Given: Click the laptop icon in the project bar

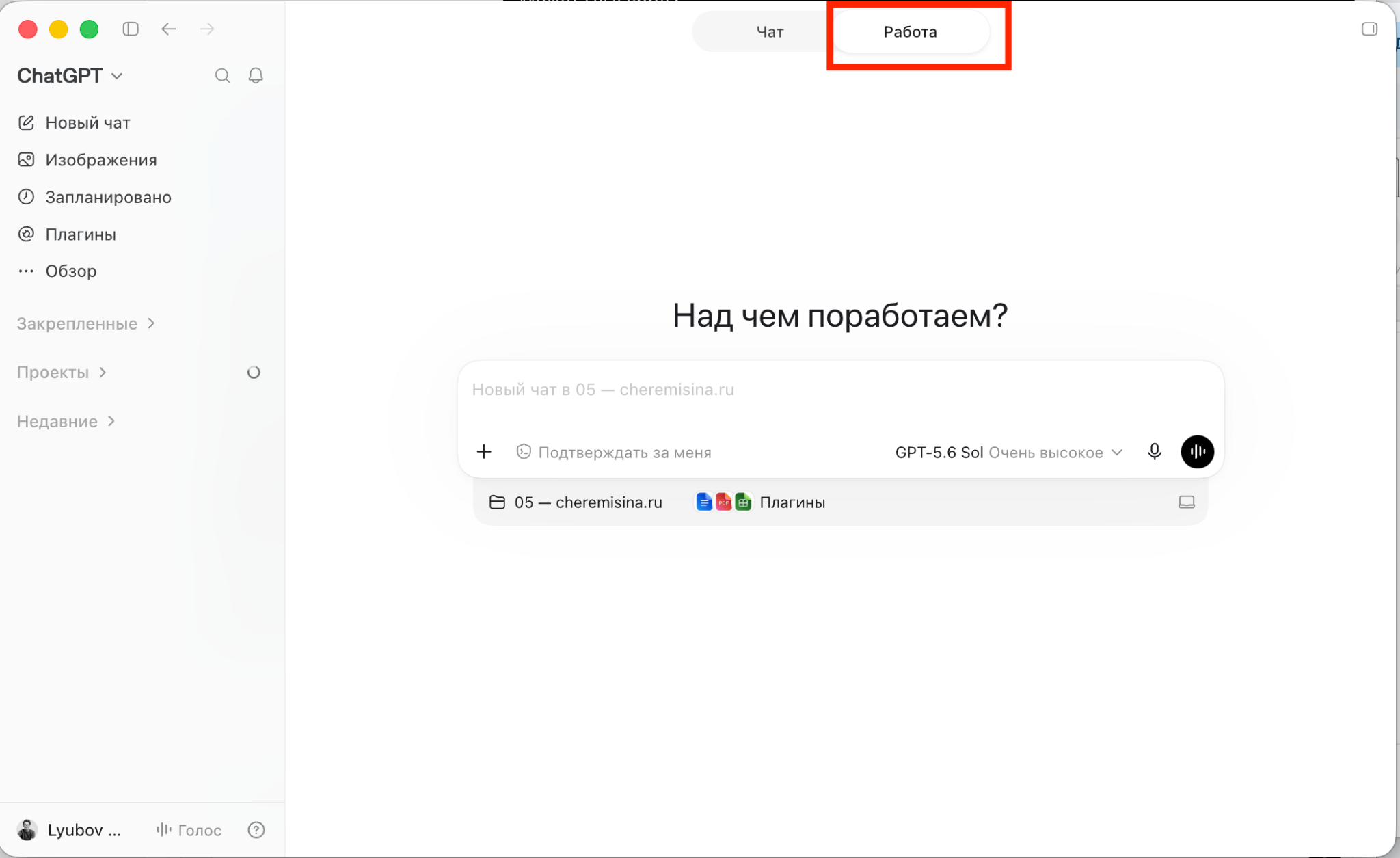Looking at the screenshot, I should click(1187, 502).
